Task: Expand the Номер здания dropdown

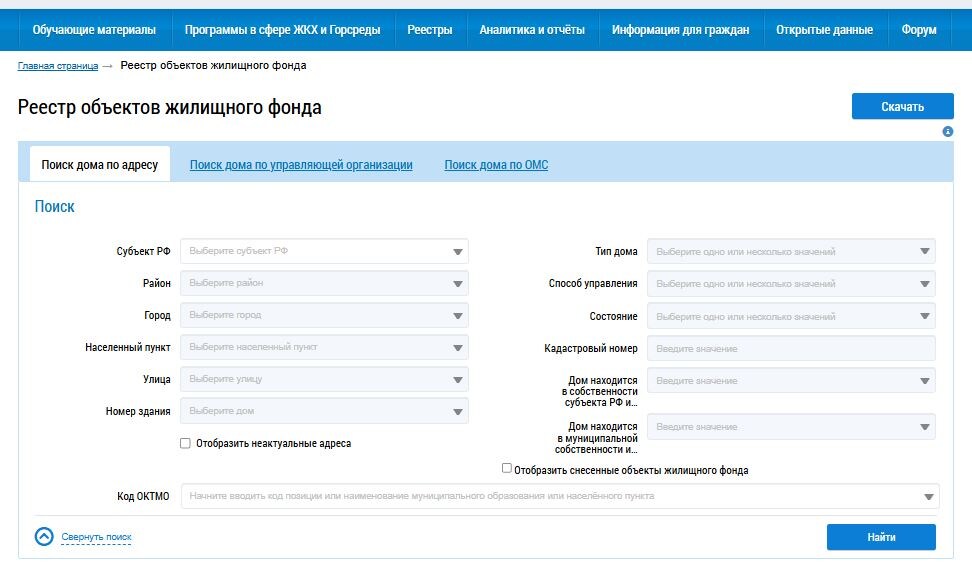Action: pyautogui.click(x=324, y=411)
